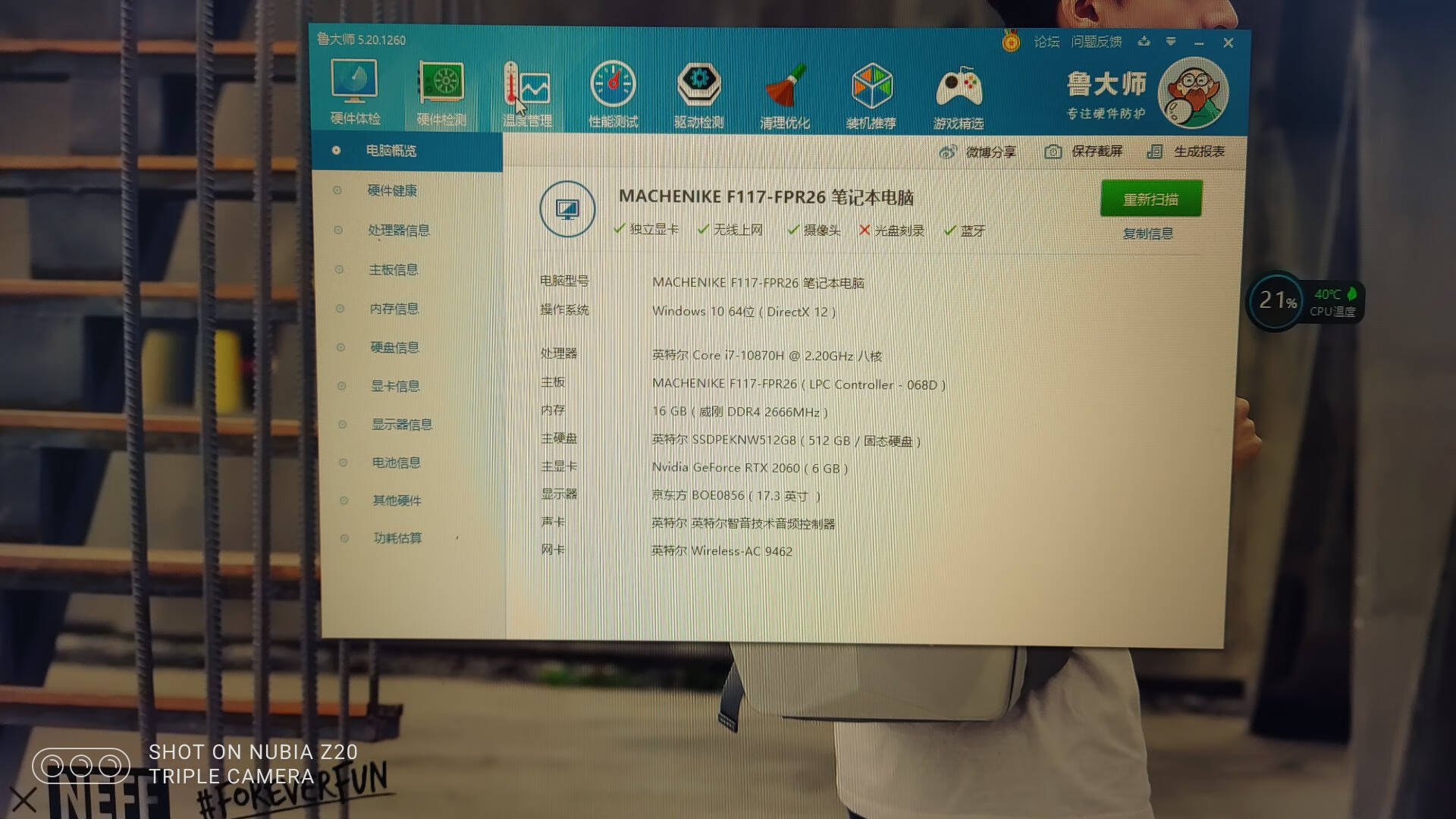1456x819 pixels.
Task: Click the green 重新扫描 rescan button
Action: pyautogui.click(x=1151, y=199)
